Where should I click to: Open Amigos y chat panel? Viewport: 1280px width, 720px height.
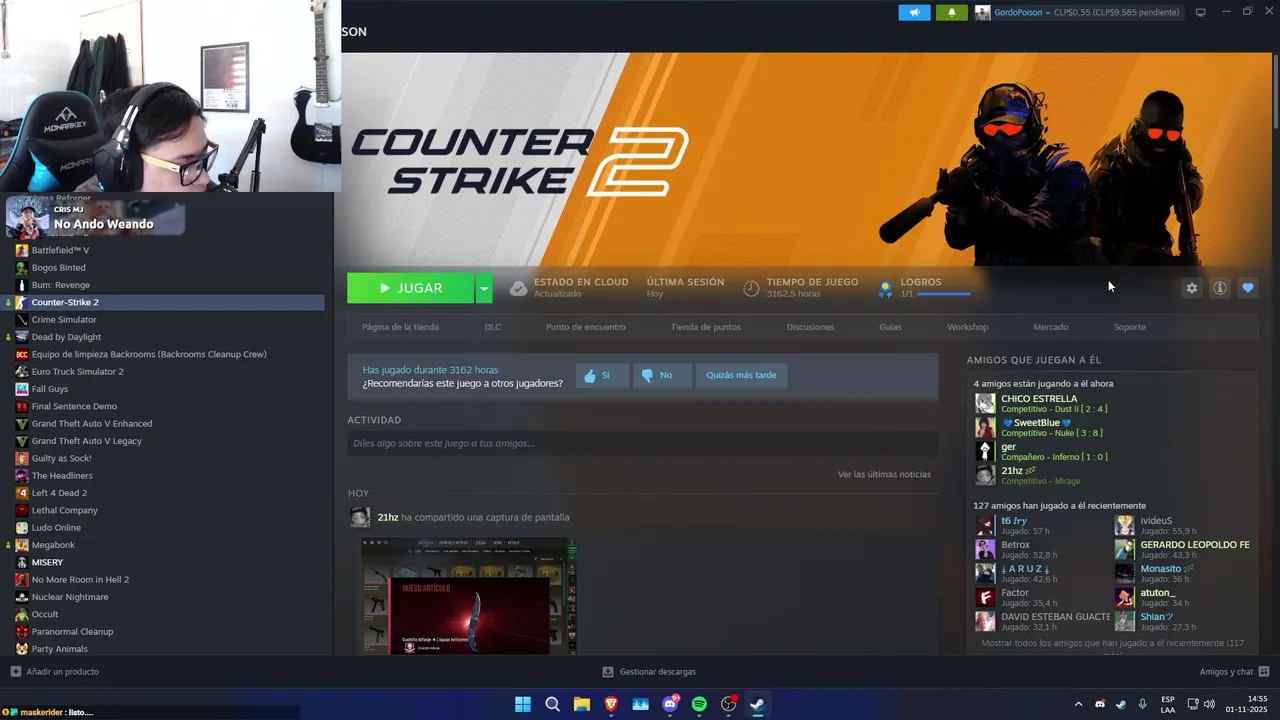click(x=1234, y=672)
